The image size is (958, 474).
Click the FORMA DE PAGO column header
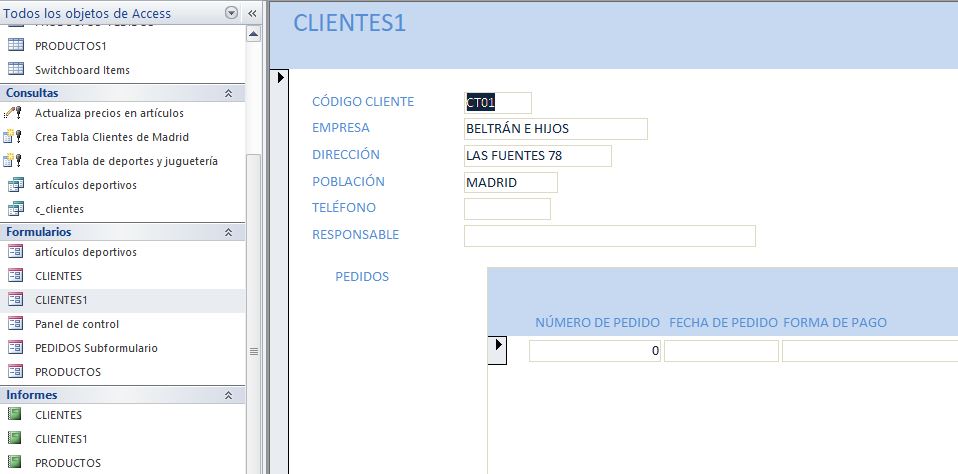(x=835, y=323)
